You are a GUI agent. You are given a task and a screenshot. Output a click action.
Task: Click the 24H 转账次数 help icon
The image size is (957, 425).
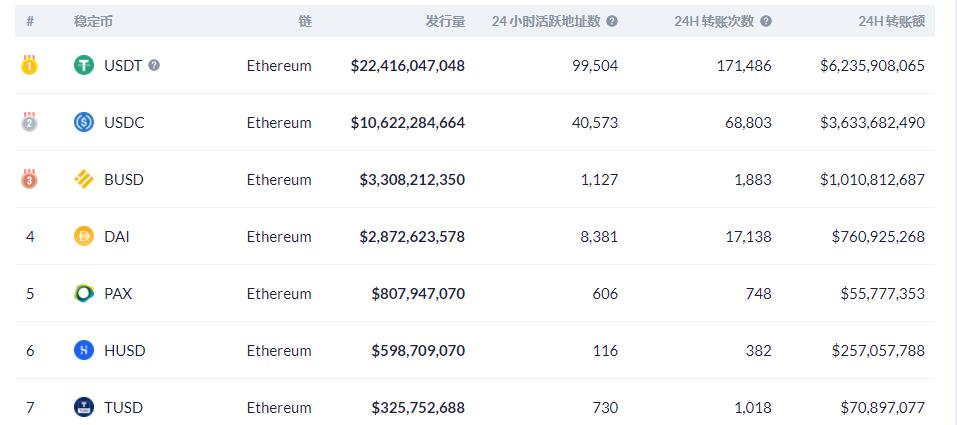(766, 20)
